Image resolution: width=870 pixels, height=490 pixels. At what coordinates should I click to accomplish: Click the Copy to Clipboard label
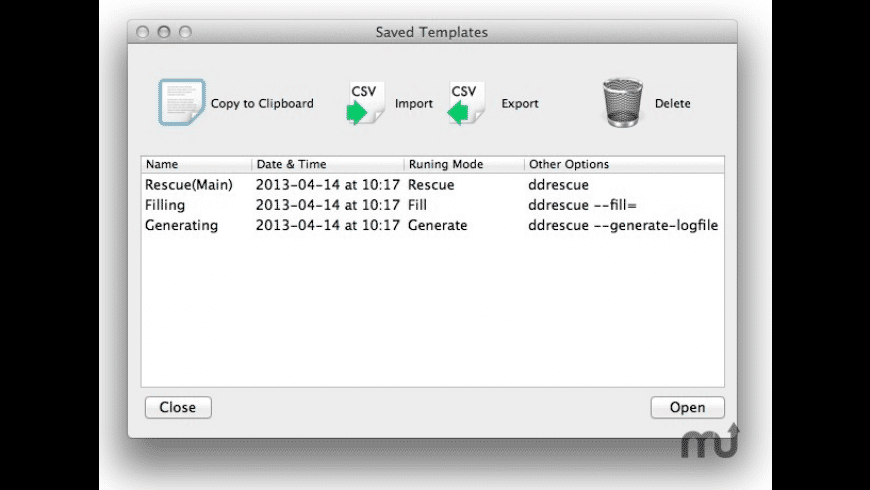point(262,103)
